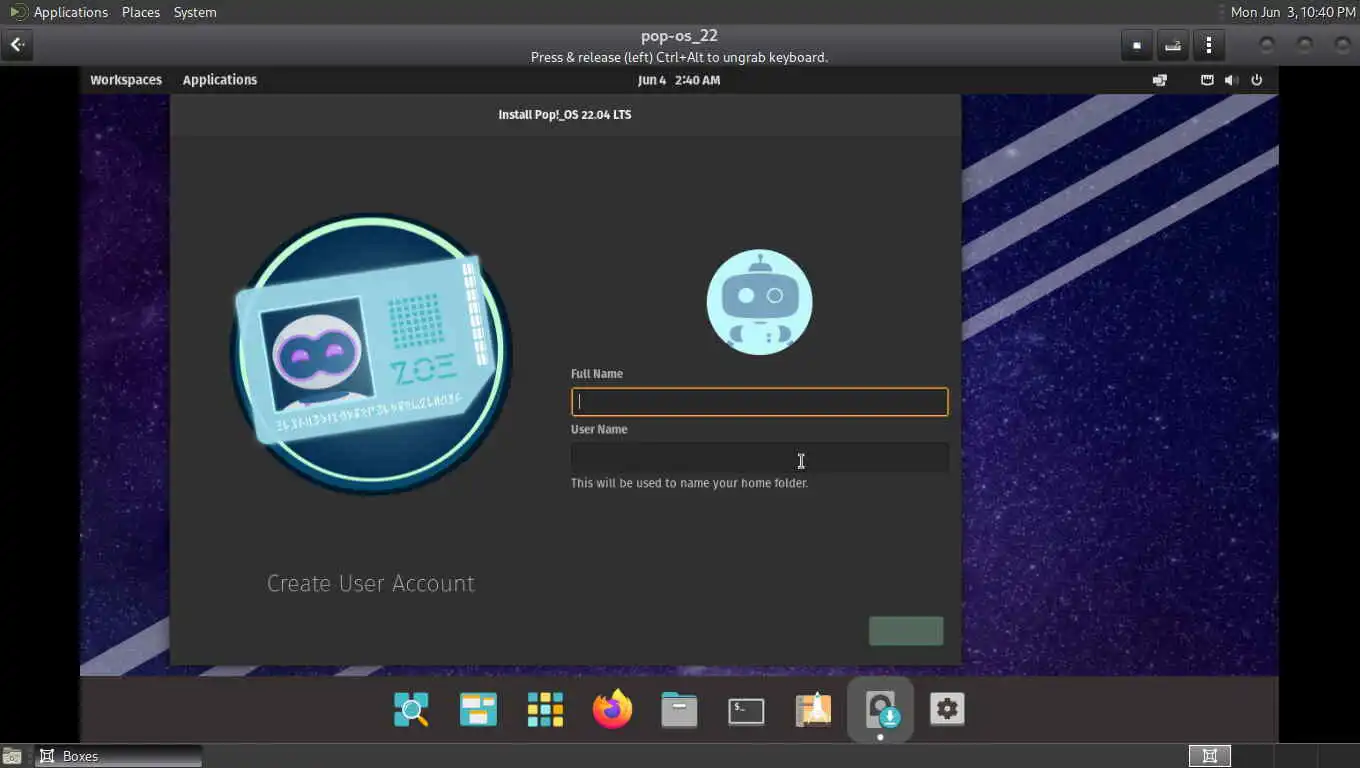The image size is (1360, 768).
Task: Open the host Places menu
Action: pyautogui.click(x=141, y=12)
